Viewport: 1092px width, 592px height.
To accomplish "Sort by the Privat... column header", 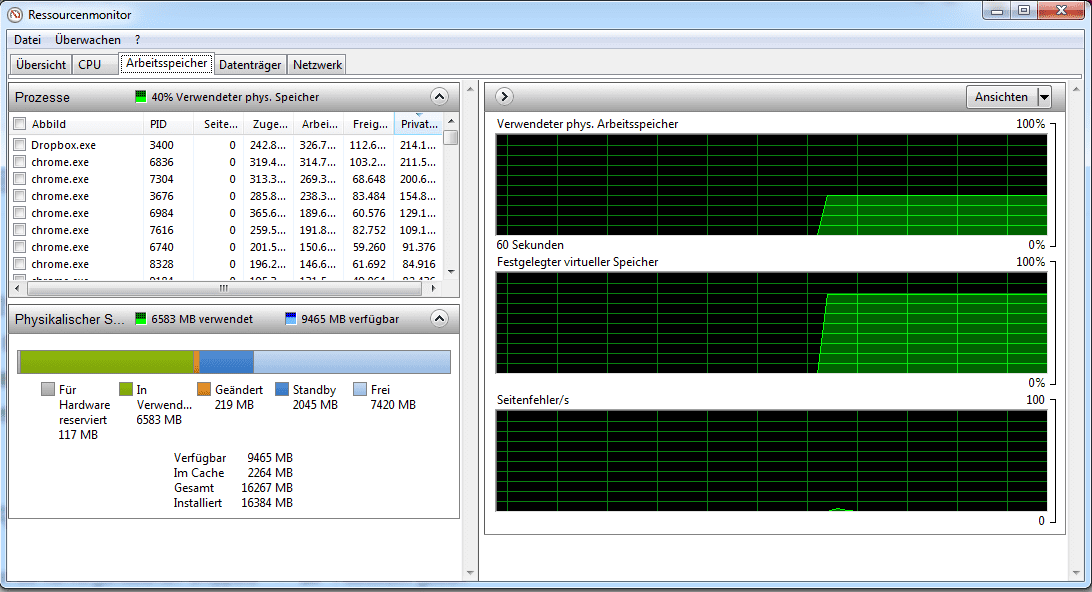I will coord(419,124).
